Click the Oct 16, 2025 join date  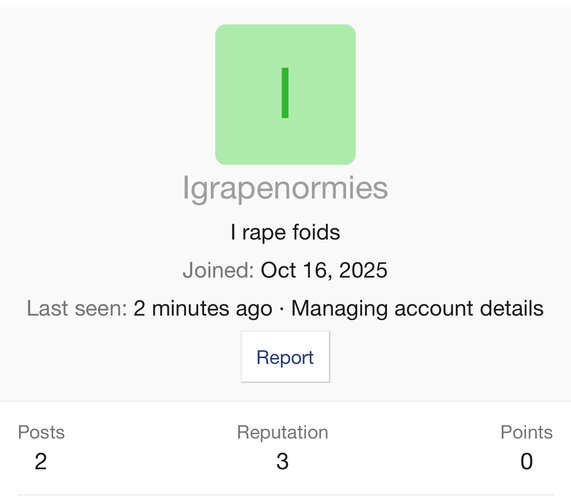tap(324, 270)
